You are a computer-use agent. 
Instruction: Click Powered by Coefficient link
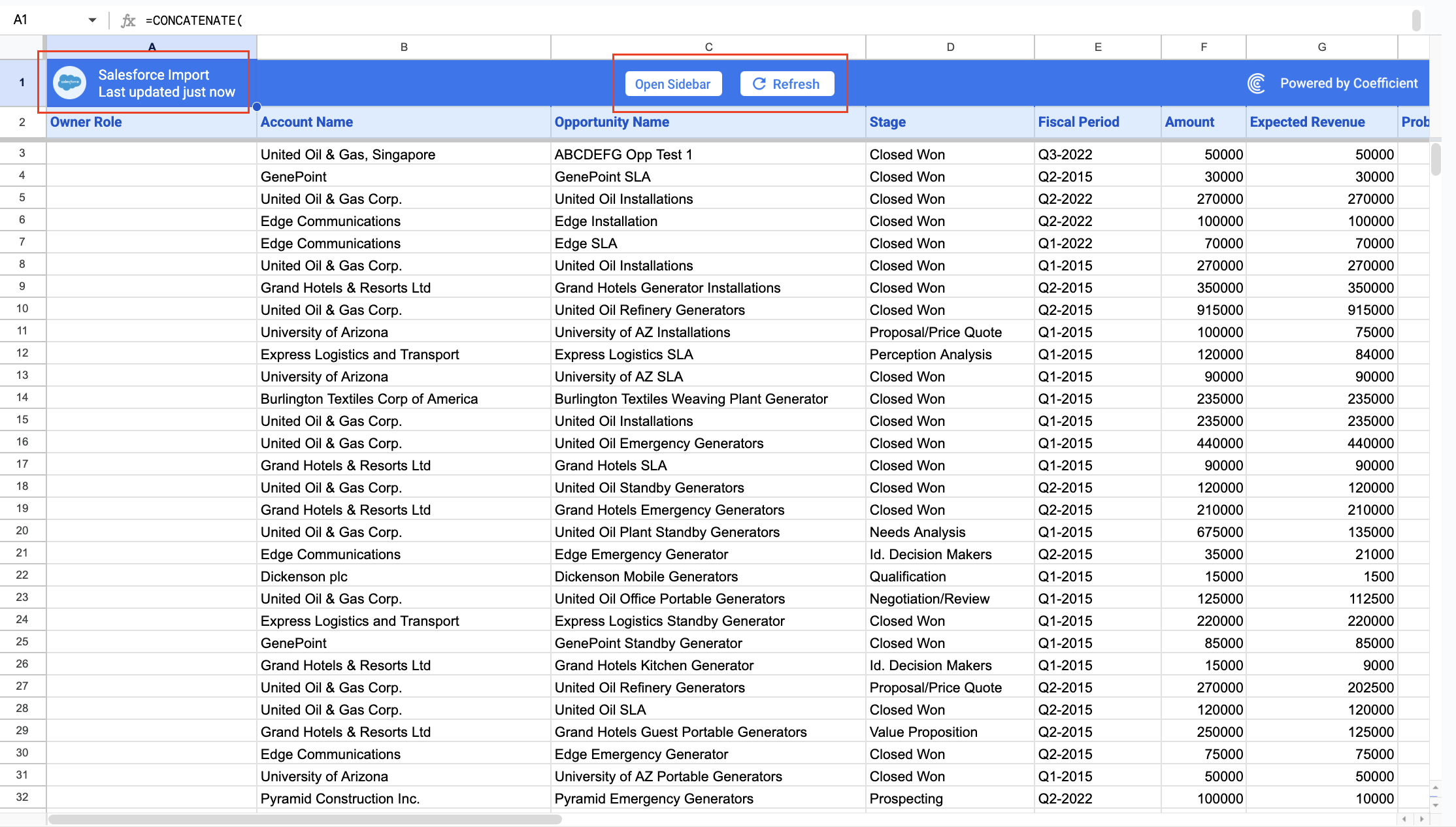coord(1348,84)
